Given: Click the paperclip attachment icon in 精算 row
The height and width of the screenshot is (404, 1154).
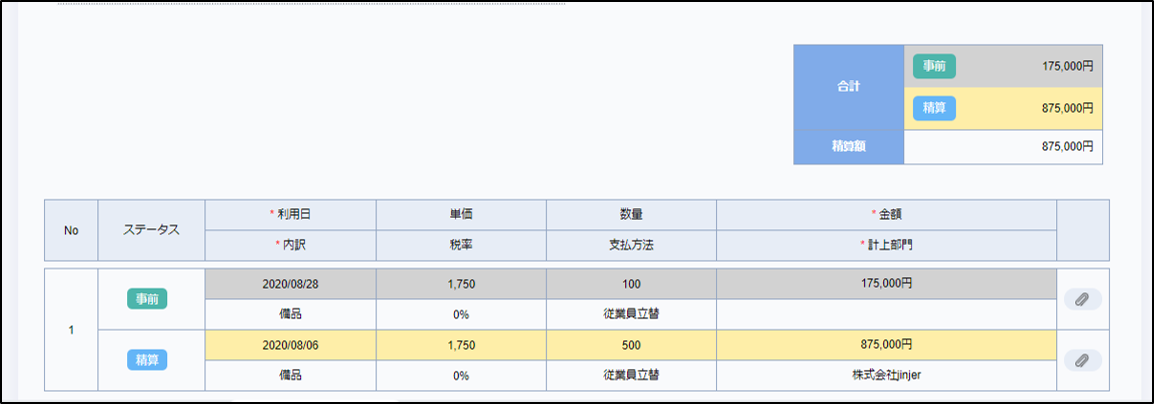Looking at the screenshot, I should tap(1082, 360).
